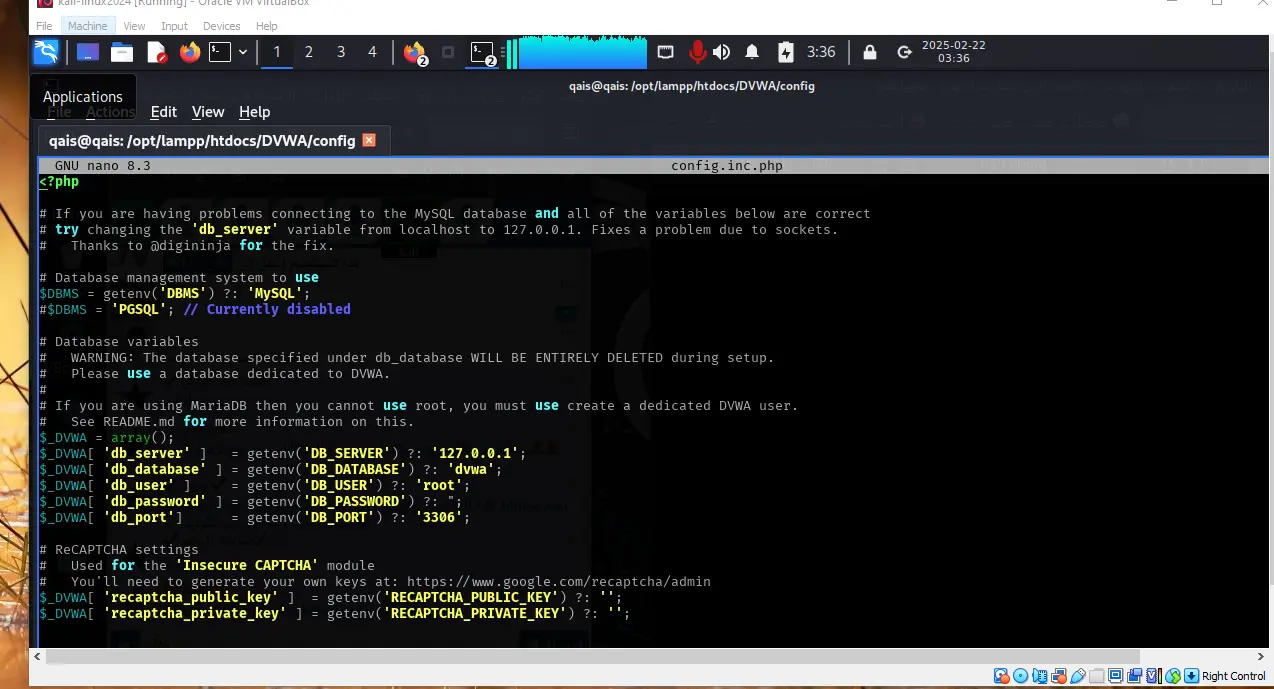Switch to workspace 1
Screen dimensions: 1274x689
click(x=277, y=52)
